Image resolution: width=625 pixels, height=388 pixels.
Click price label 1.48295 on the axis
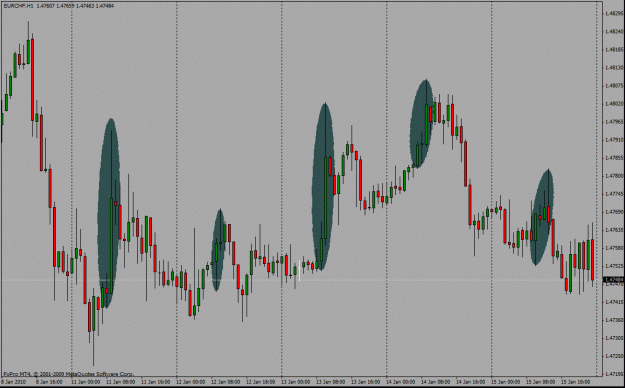point(614,13)
